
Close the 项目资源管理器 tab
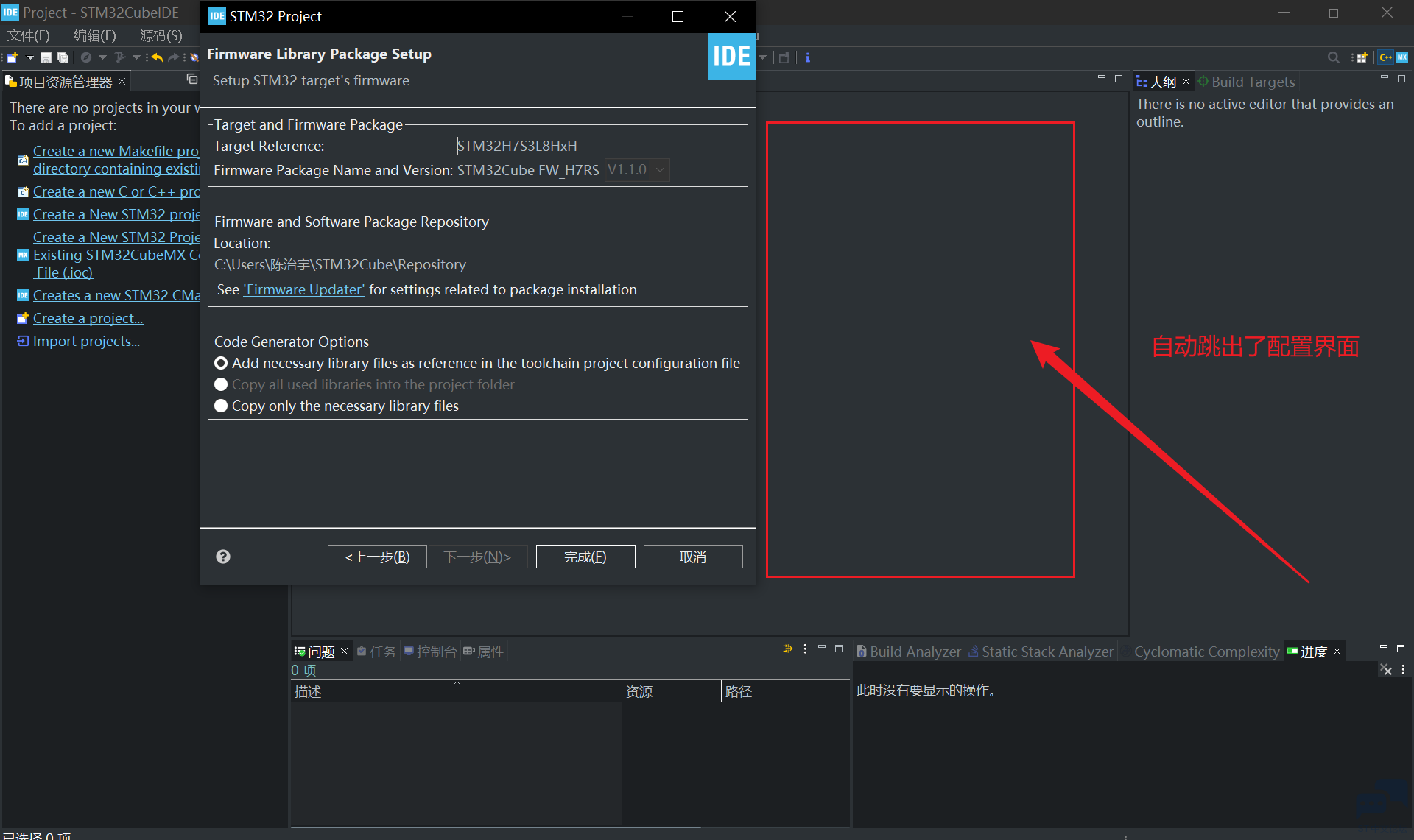pos(122,81)
